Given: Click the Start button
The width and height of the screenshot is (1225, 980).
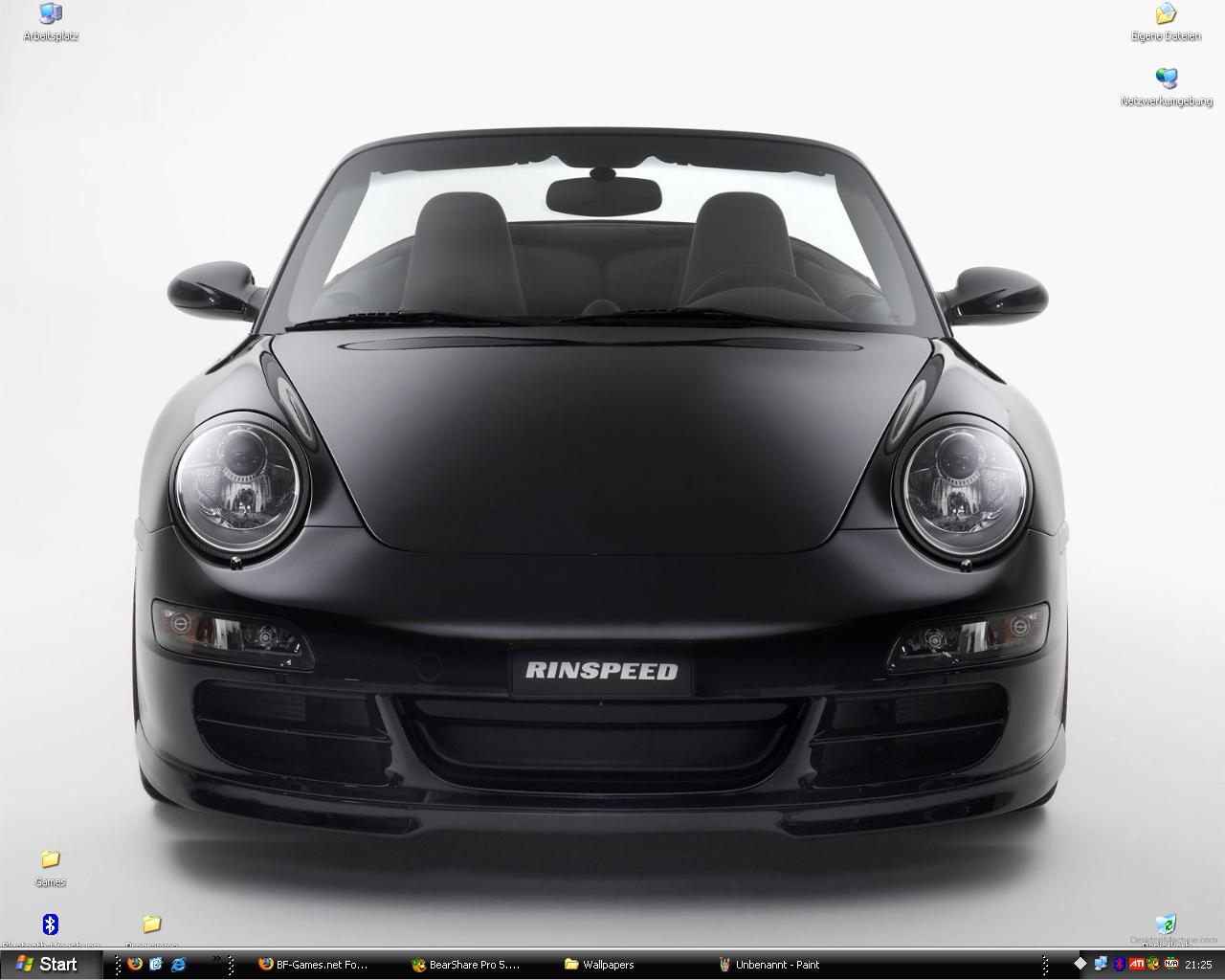Looking at the screenshot, I should 52,964.
